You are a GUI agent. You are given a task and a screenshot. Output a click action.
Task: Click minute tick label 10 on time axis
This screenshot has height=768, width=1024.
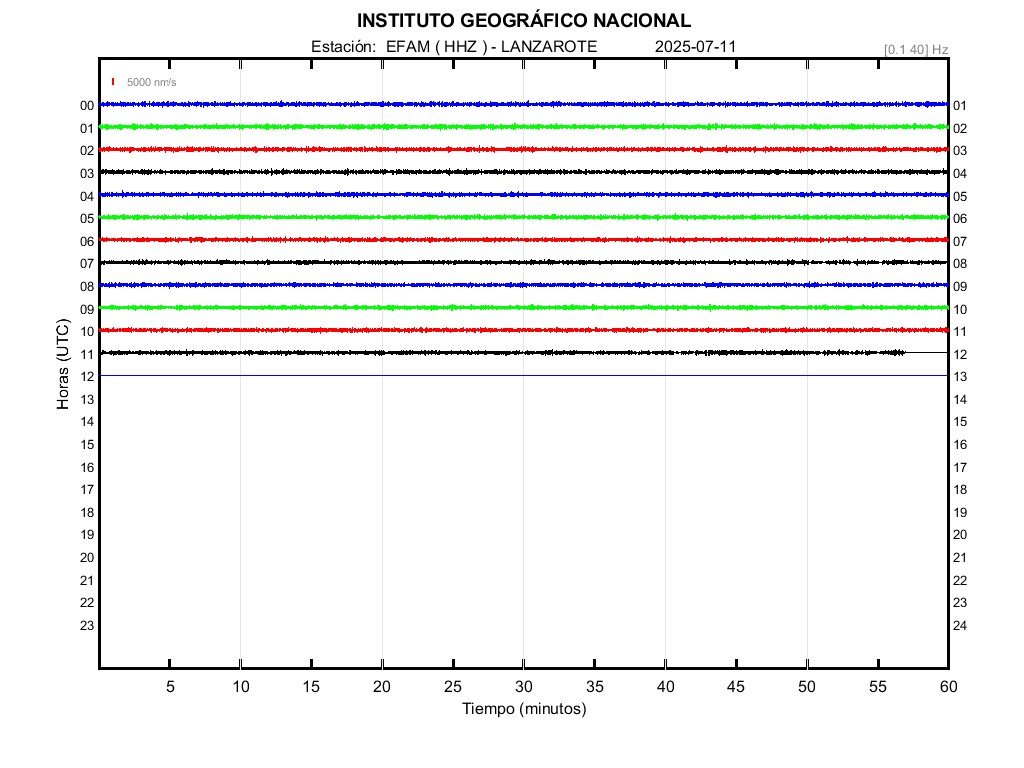pos(241,686)
